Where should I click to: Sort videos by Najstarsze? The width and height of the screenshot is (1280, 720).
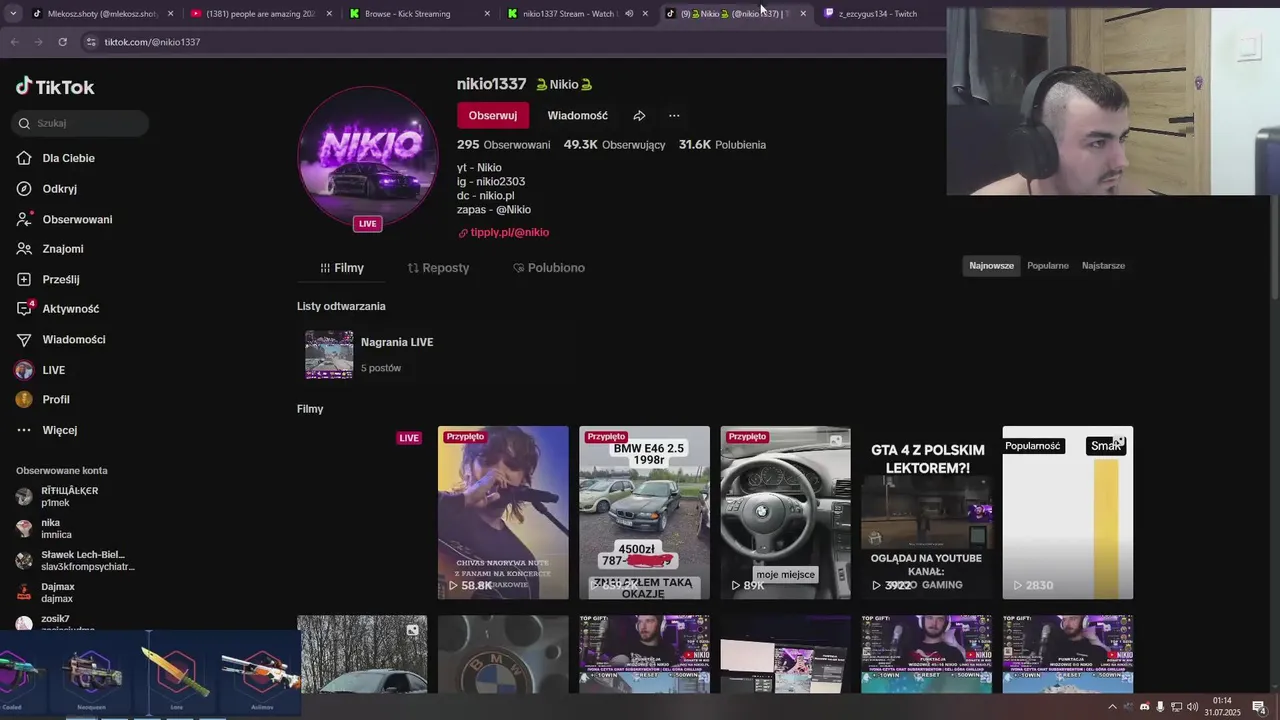point(1103,266)
